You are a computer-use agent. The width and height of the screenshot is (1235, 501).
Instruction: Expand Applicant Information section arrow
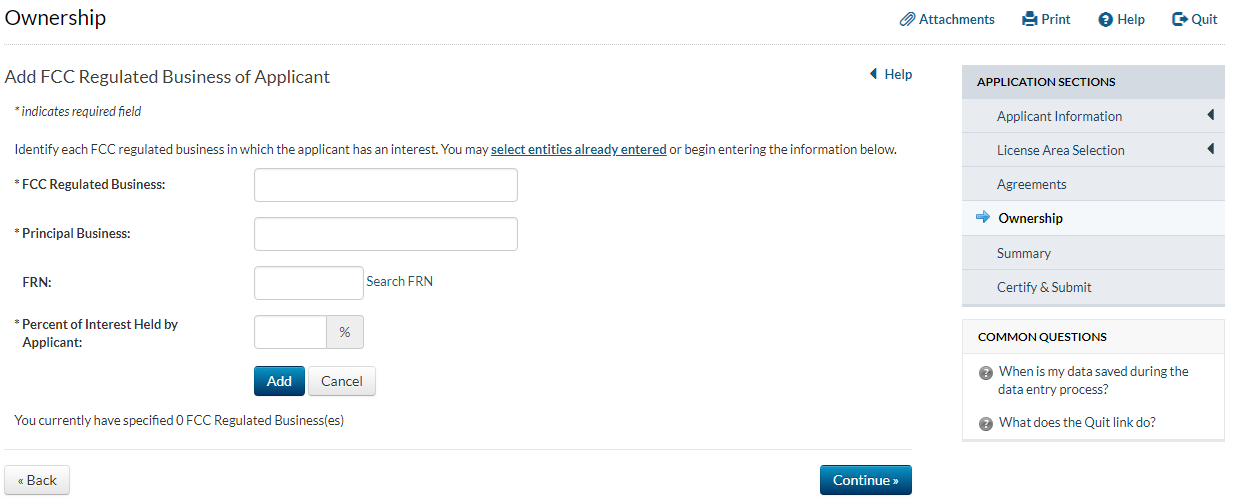(1210, 116)
